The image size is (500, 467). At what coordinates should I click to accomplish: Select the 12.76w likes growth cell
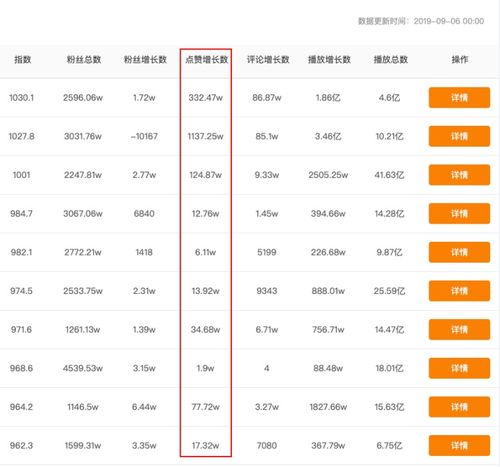point(205,214)
